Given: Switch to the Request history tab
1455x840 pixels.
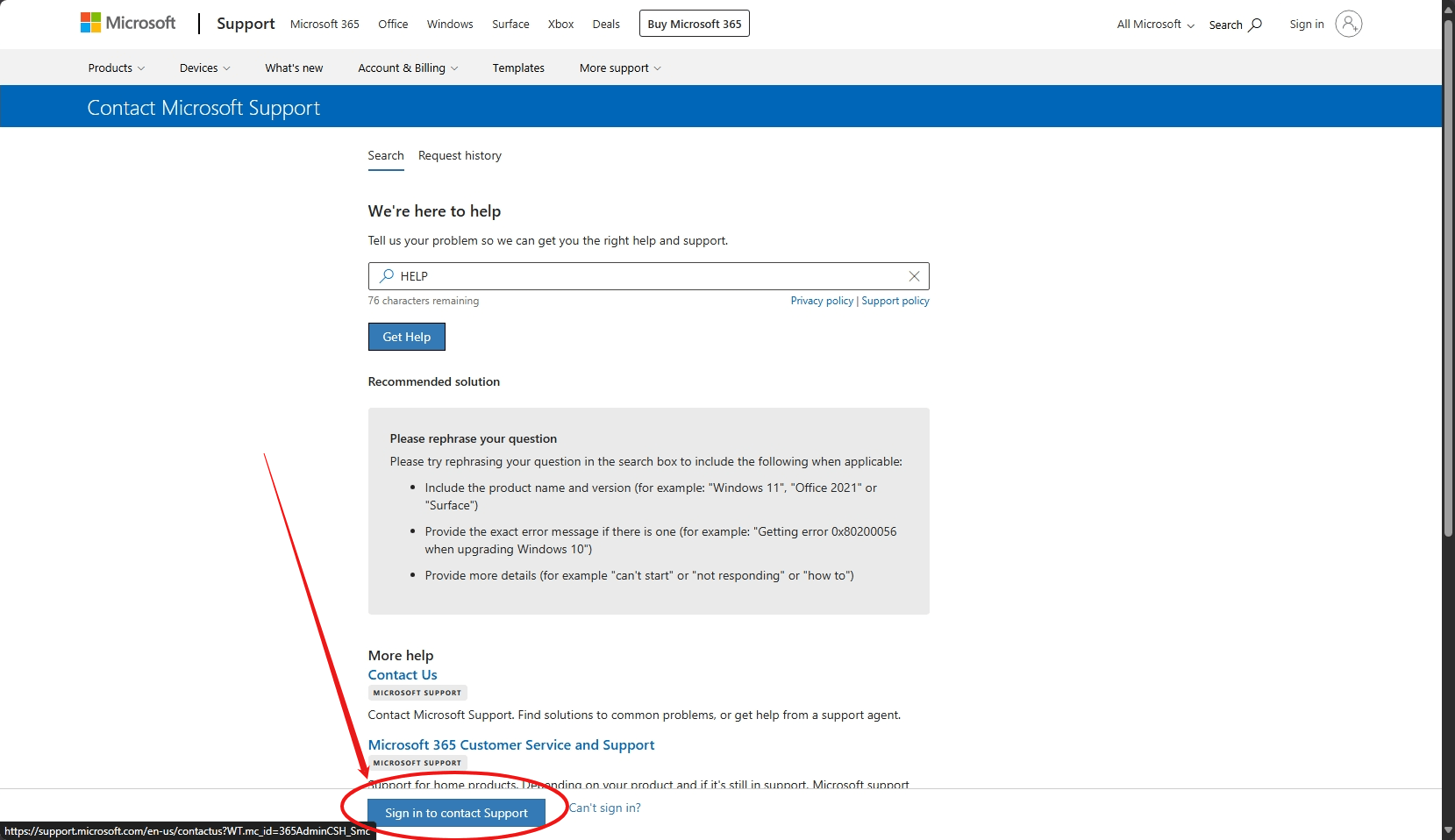Looking at the screenshot, I should tap(460, 156).
